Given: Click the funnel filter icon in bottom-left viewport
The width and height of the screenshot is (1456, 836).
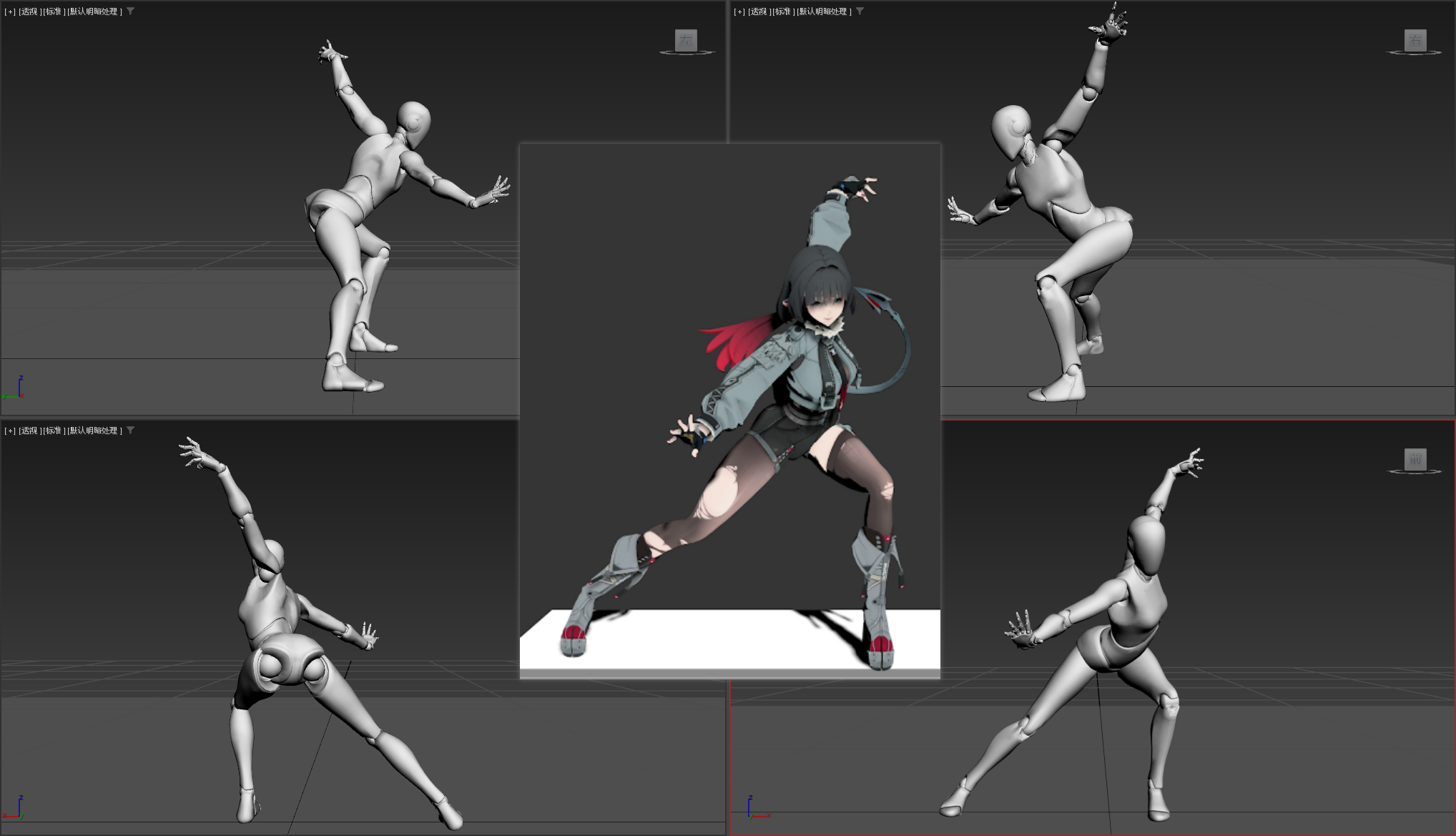Looking at the screenshot, I should tap(131, 431).
